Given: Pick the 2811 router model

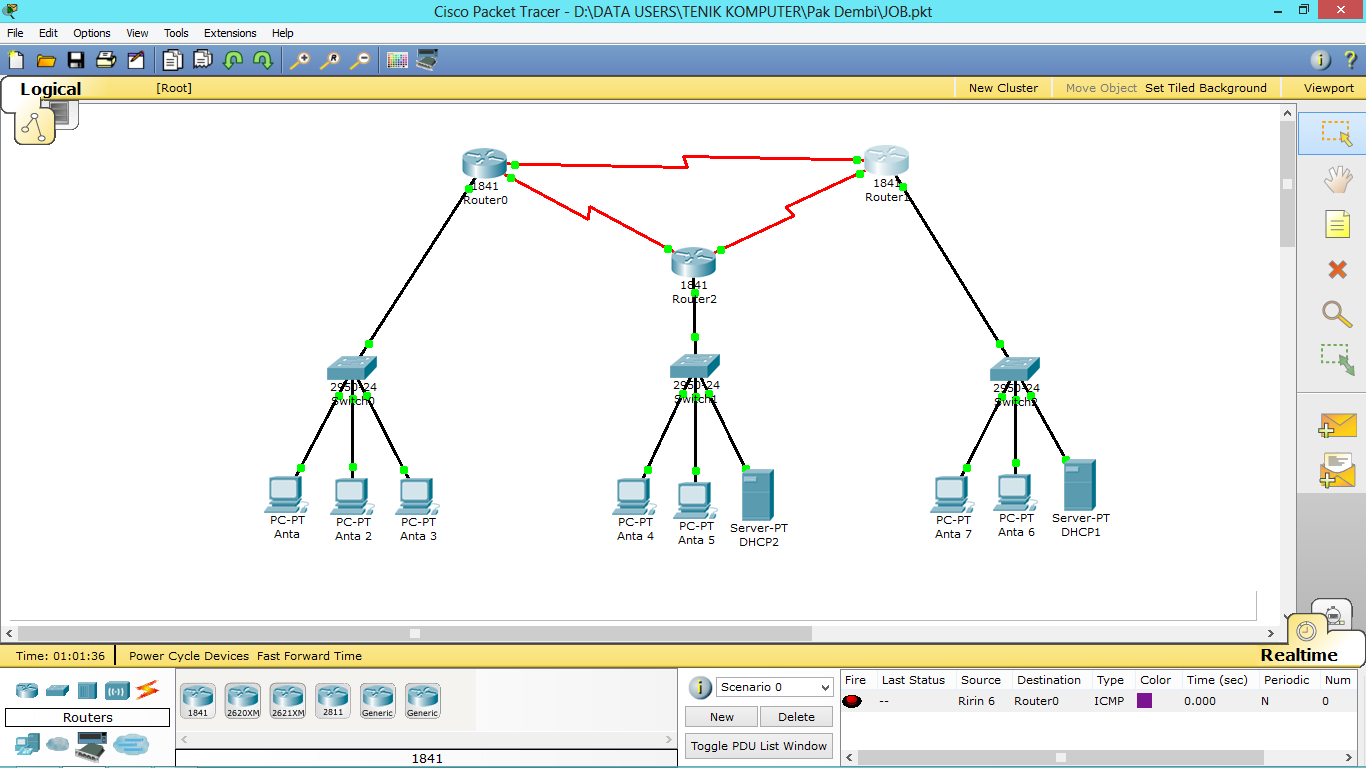Looking at the screenshot, I should pyautogui.click(x=333, y=700).
